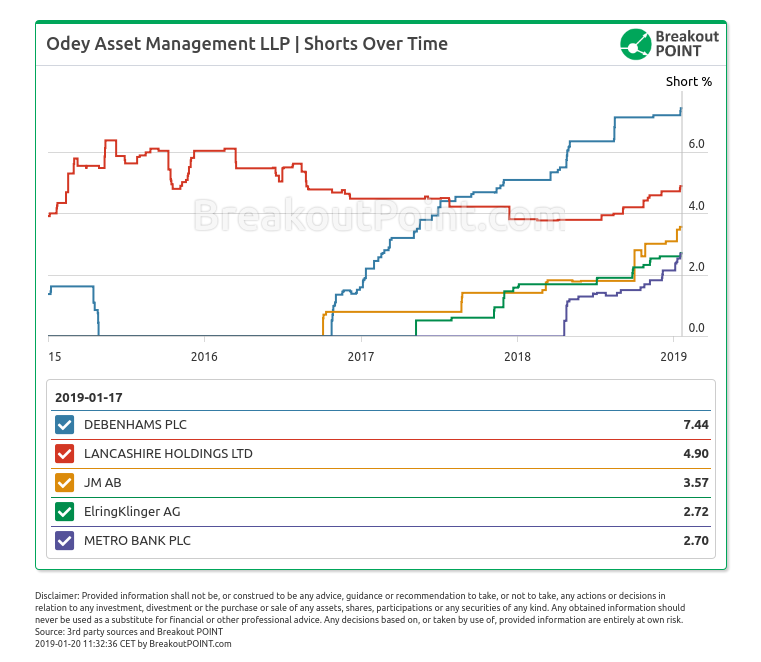Select the DEBENHAMS PLC legend label

135,425
